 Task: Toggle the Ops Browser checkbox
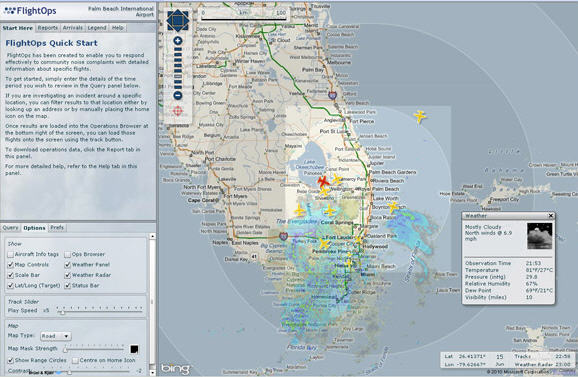(67, 254)
